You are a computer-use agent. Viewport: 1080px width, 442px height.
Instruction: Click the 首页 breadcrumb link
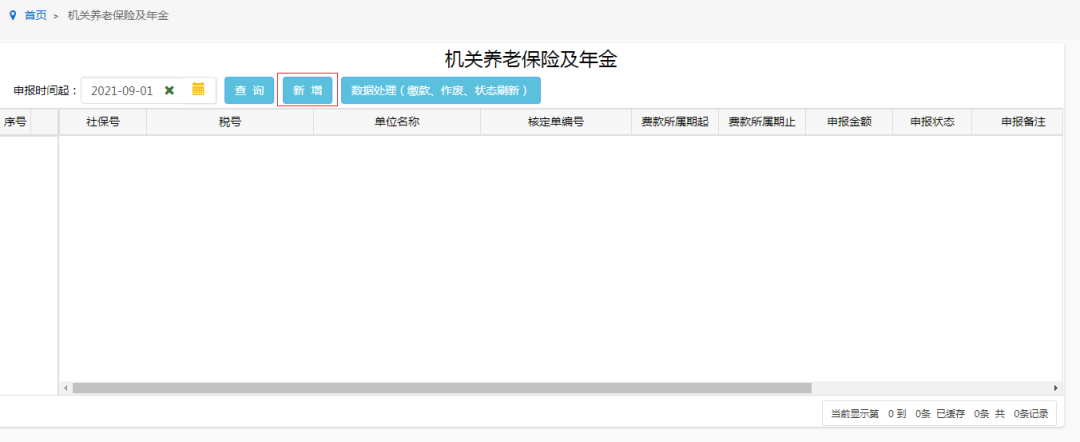[36, 15]
